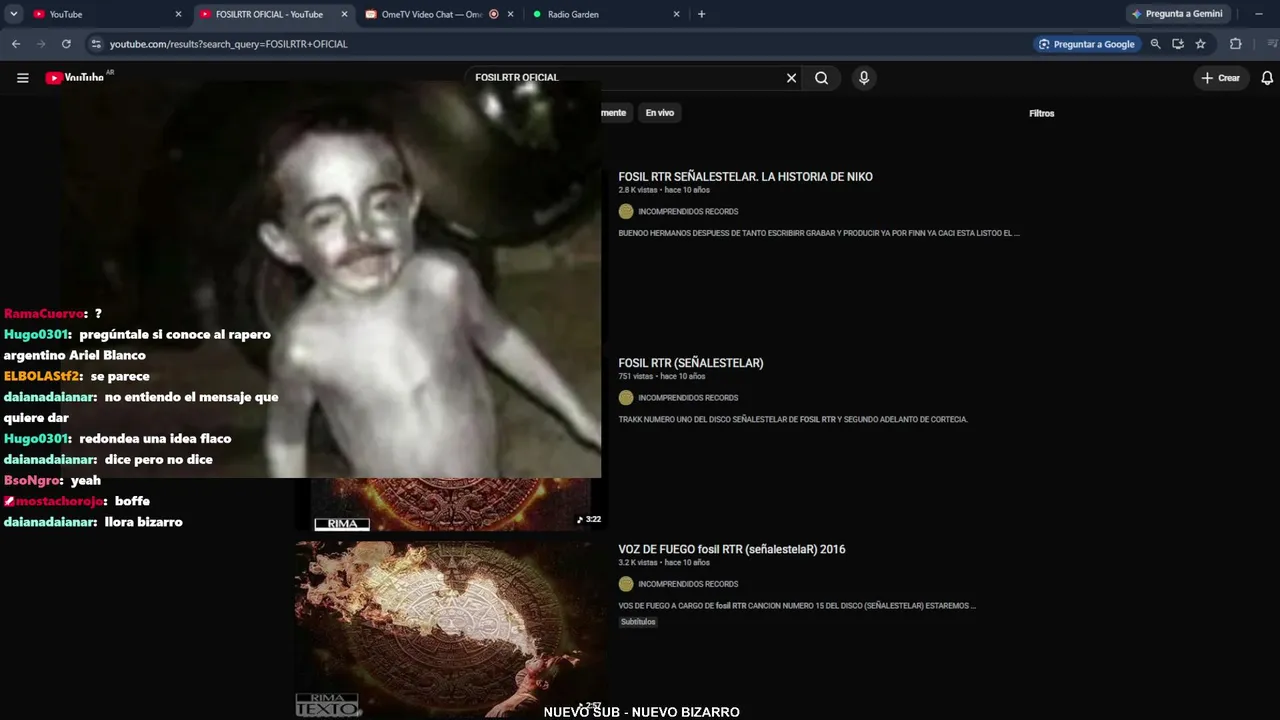Open INCOMPRENDIDOS RECORDS channel under VOZ DE FUEGO
Screen dimensions: 1280x720
coord(688,584)
